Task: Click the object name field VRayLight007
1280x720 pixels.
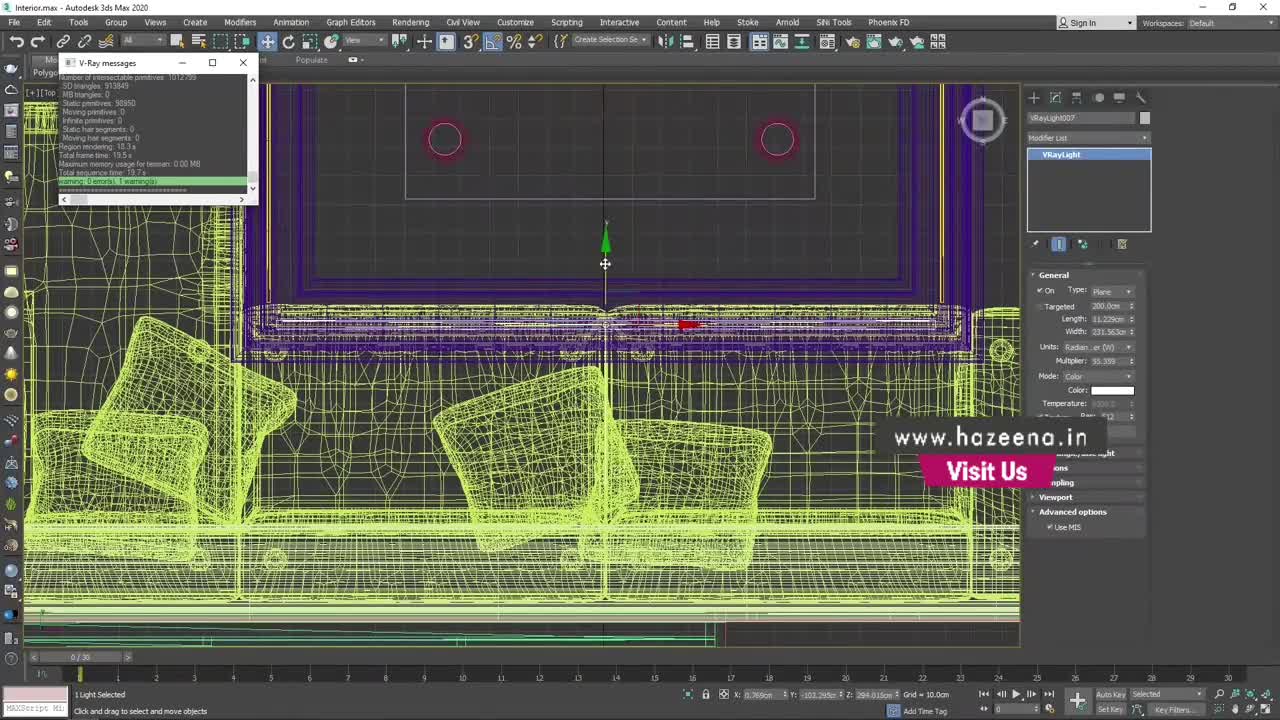Action: click(x=1081, y=118)
